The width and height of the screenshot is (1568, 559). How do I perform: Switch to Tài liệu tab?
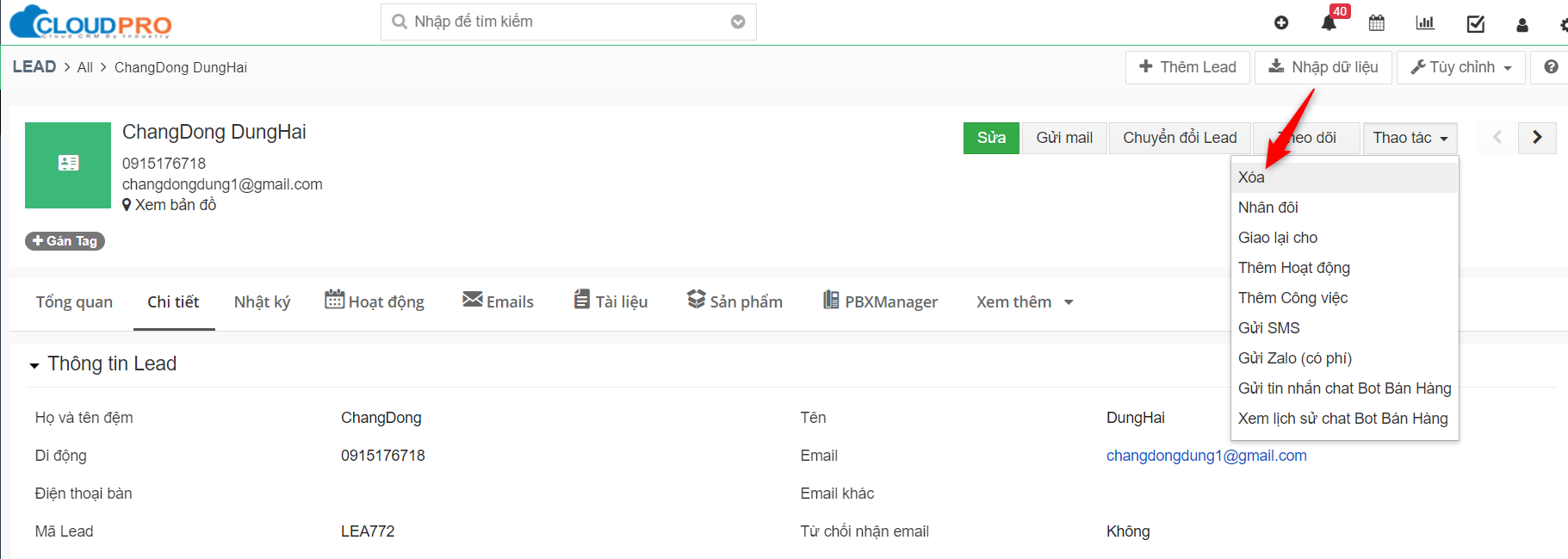[610, 301]
